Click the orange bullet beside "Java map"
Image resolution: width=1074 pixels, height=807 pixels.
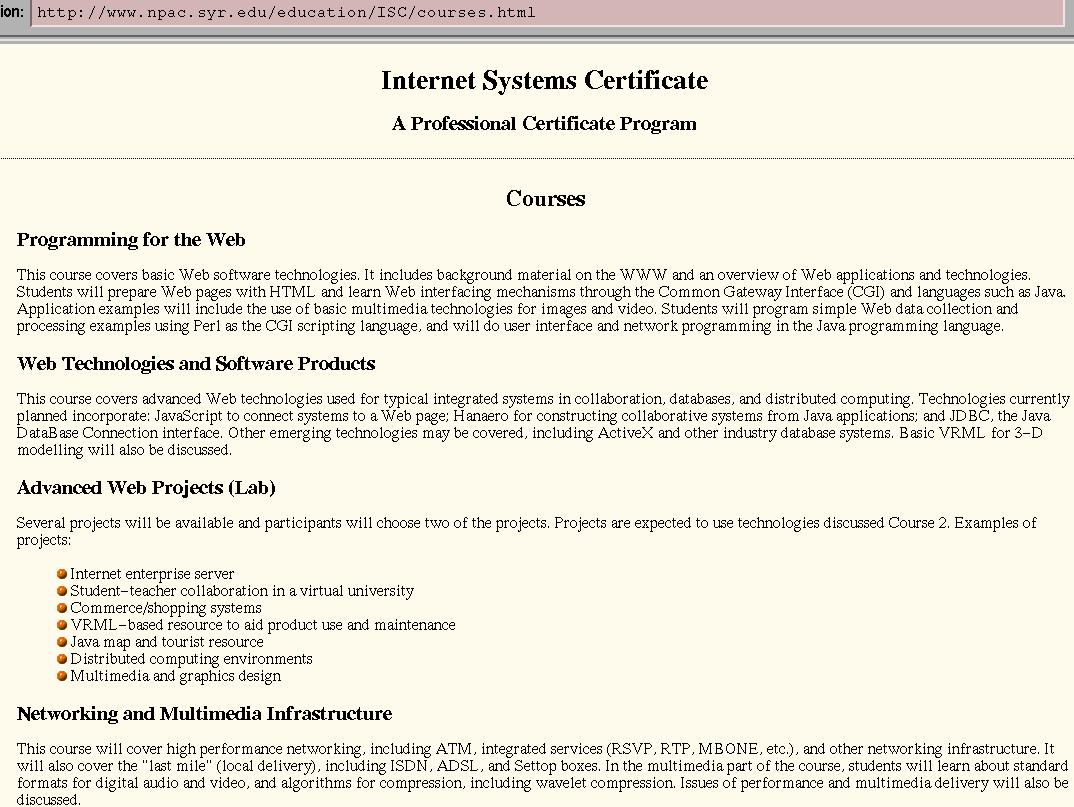coord(62,642)
